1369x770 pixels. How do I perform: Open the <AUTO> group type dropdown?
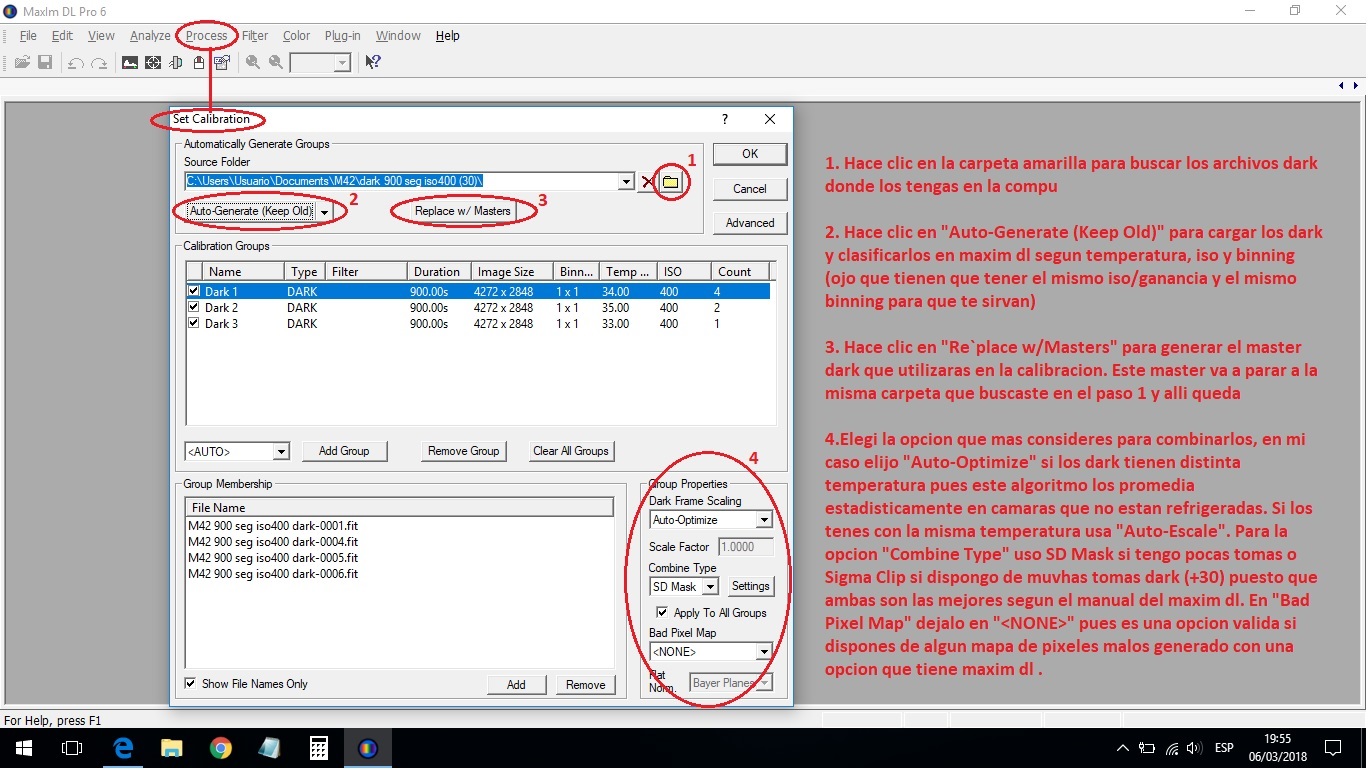(x=281, y=452)
